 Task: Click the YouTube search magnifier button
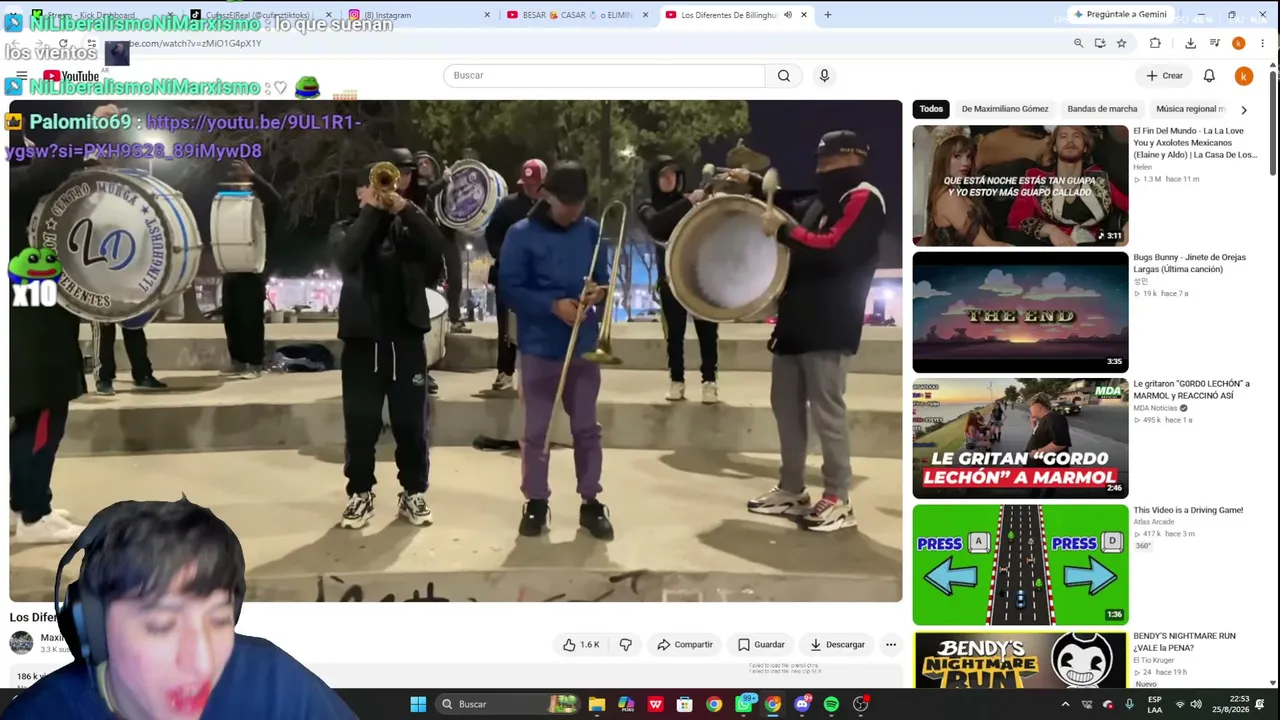[784, 75]
